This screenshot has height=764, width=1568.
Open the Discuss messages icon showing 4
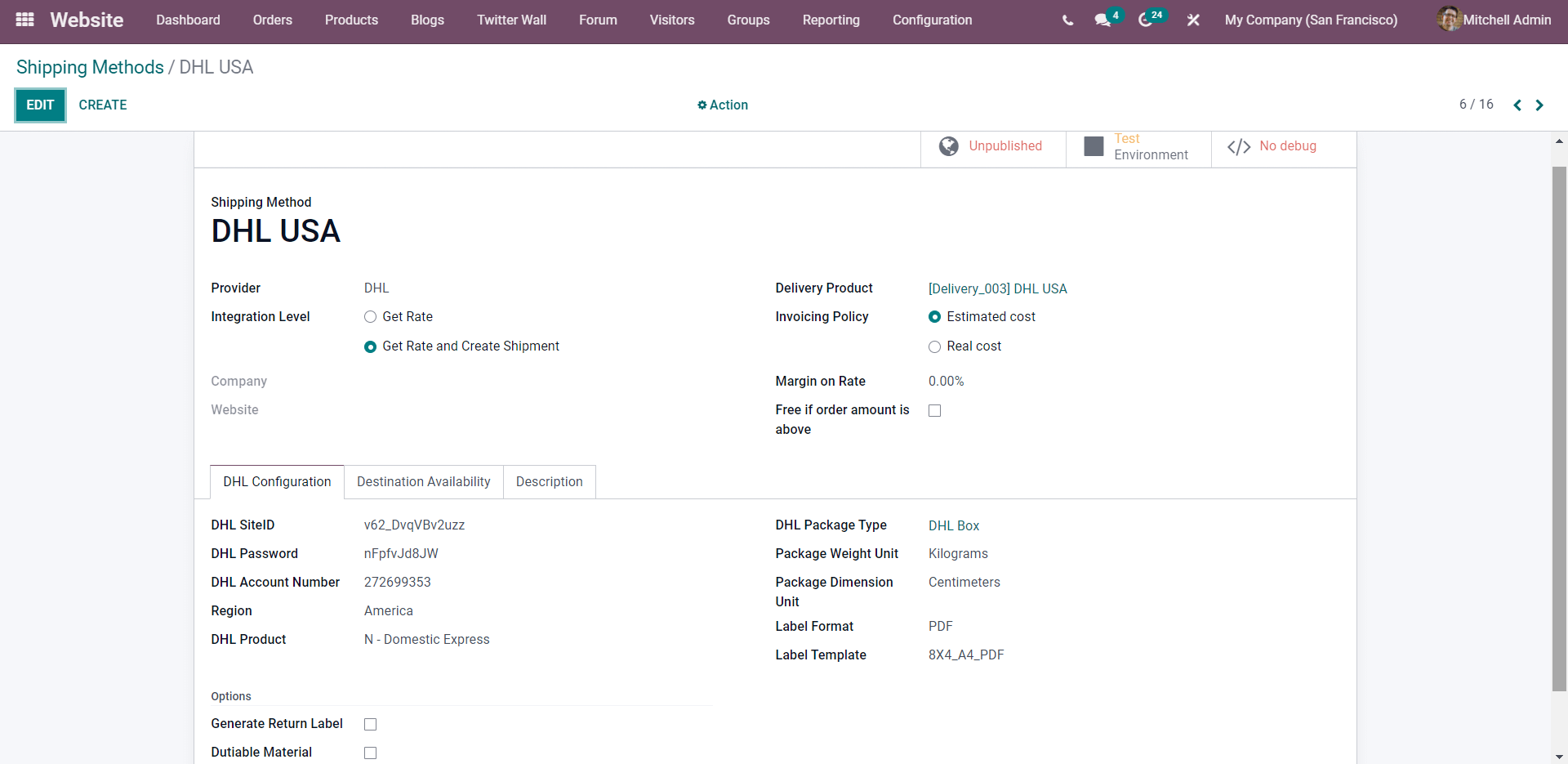pyautogui.click(x=1104, y=20)
